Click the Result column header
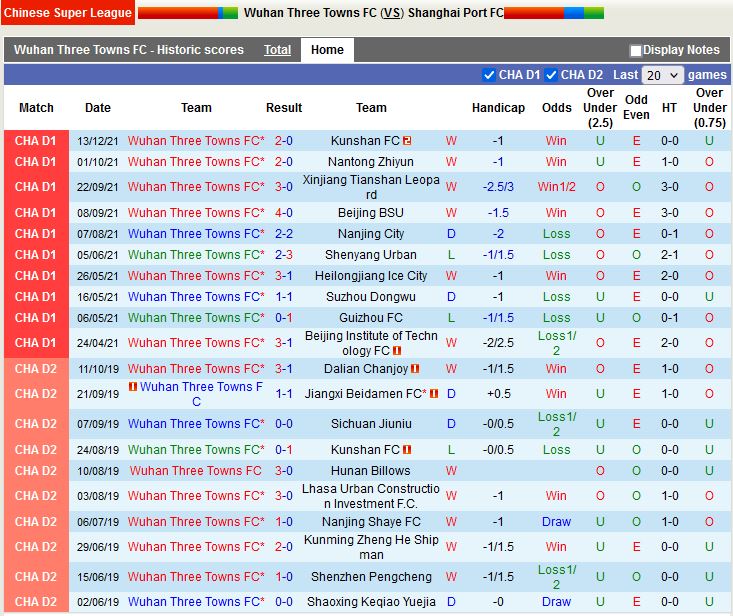 pyautogui.click(x=284, y=108)
